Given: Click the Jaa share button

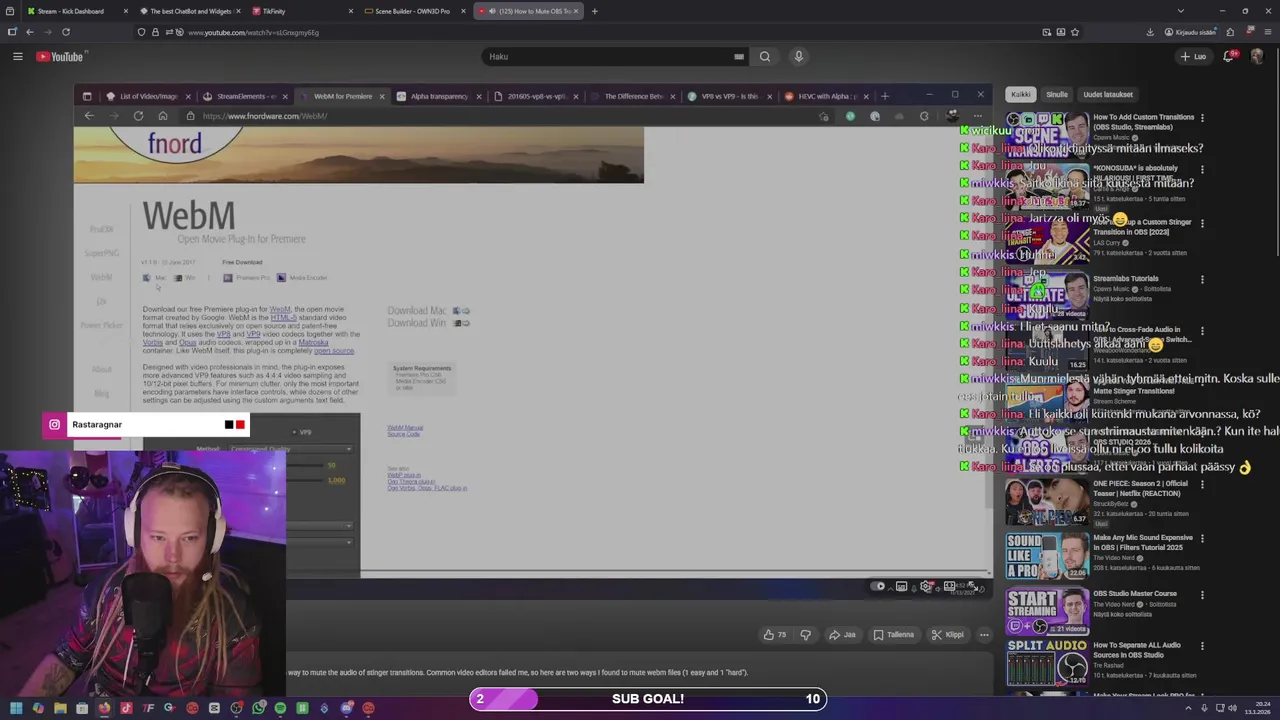Looking at the screenshot, I should [842, 634].
